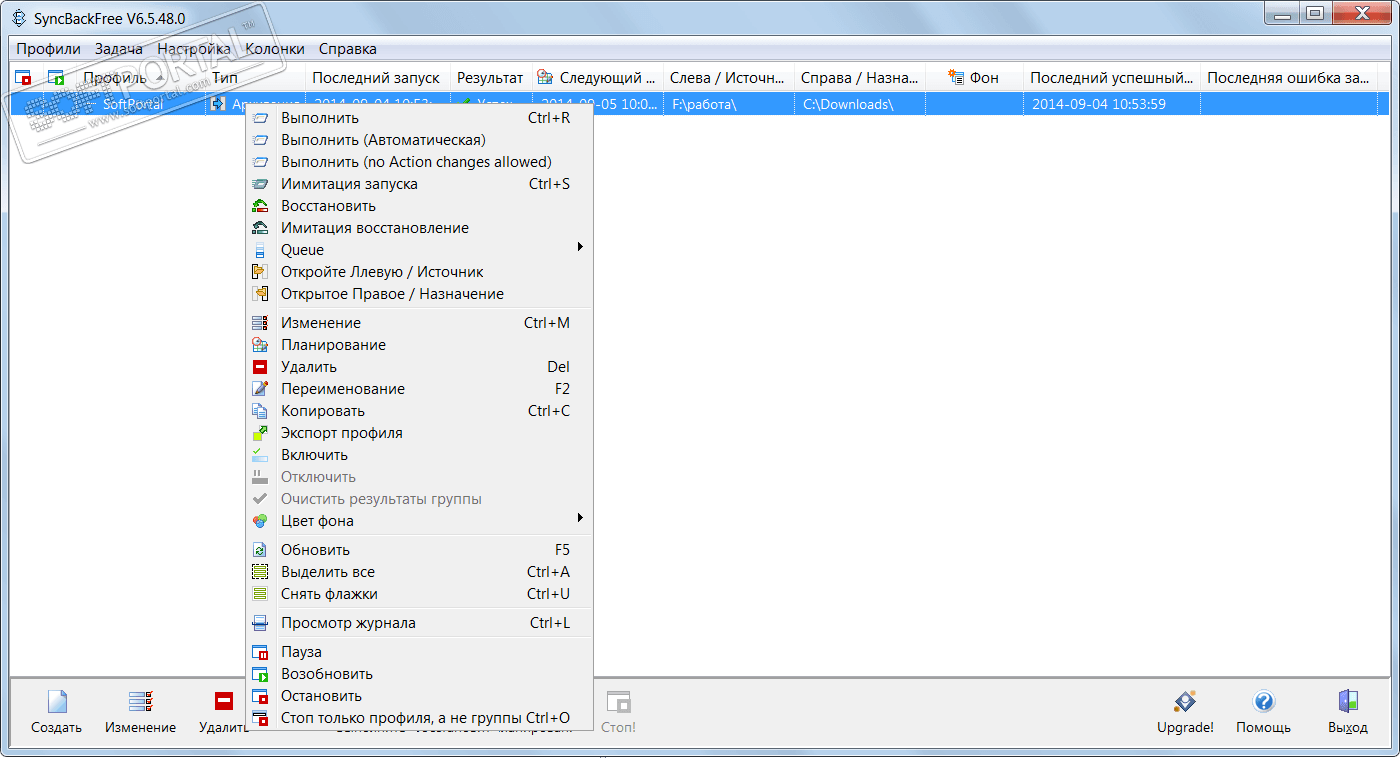1400x758 pixels.
Task: Choose Возобновить in the context menu
Action: (x=419, y=674)
